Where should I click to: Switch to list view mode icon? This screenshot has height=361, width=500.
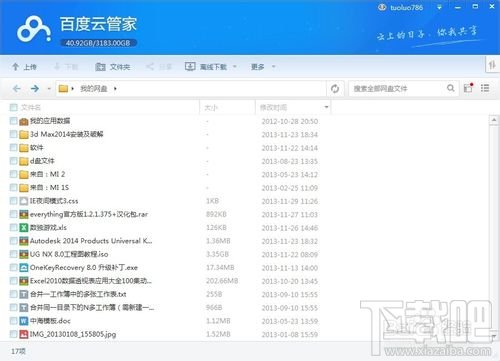(x=485, y=88)
